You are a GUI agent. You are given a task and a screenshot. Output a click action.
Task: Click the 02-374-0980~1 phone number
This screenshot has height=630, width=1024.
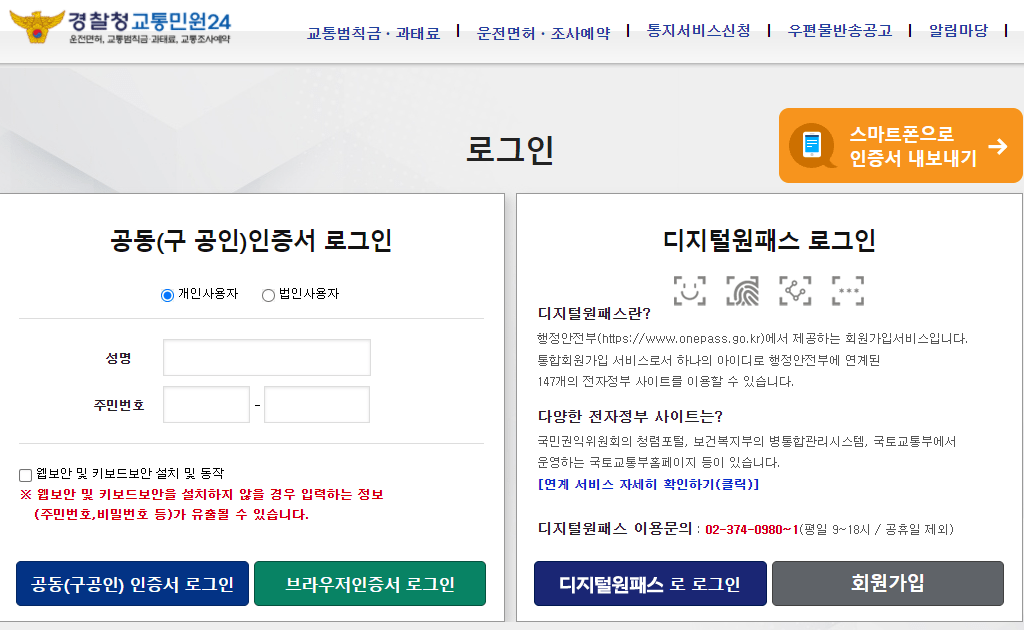[752, 529]
